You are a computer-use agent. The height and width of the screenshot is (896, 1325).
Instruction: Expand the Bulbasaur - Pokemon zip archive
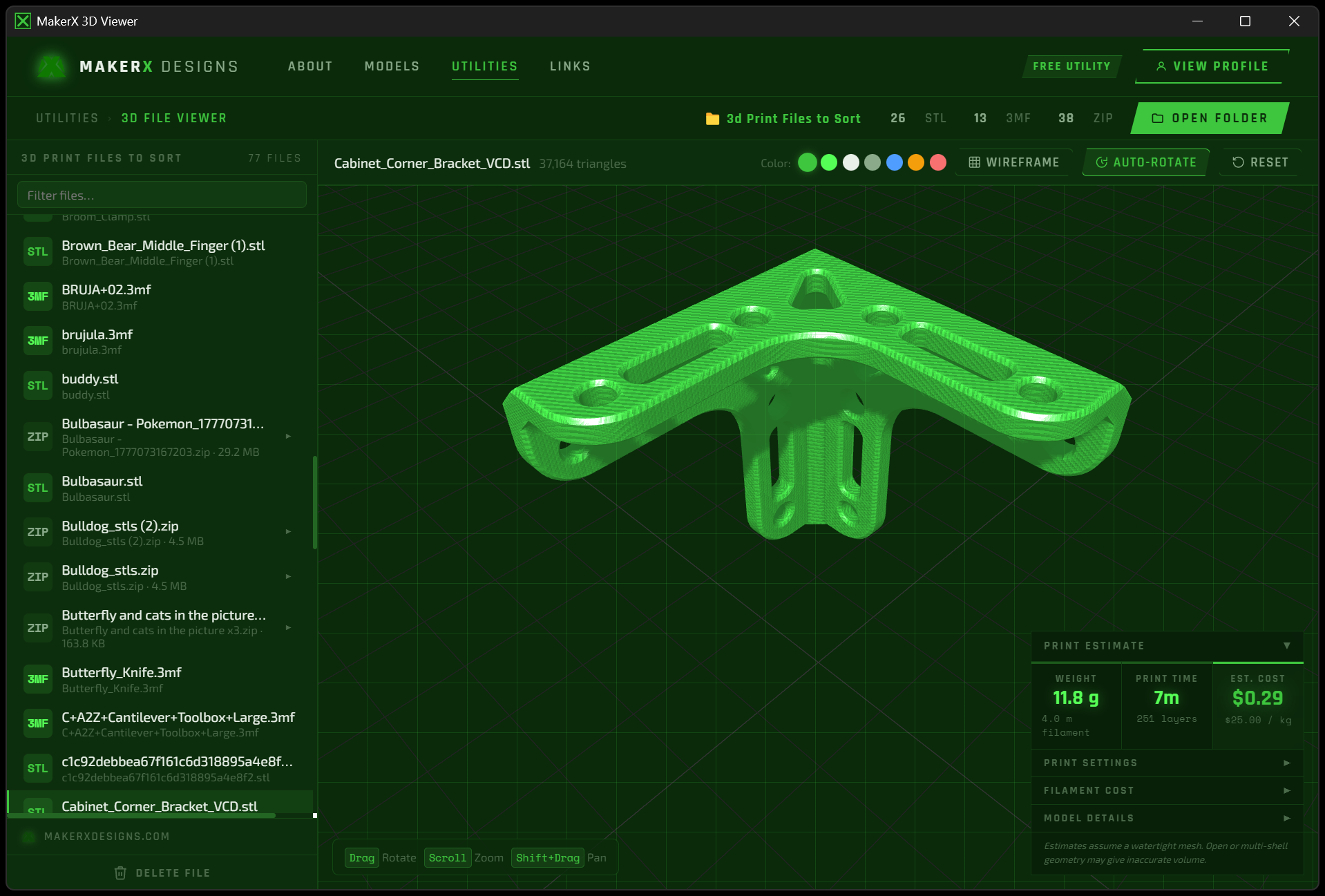pos(288,437)
